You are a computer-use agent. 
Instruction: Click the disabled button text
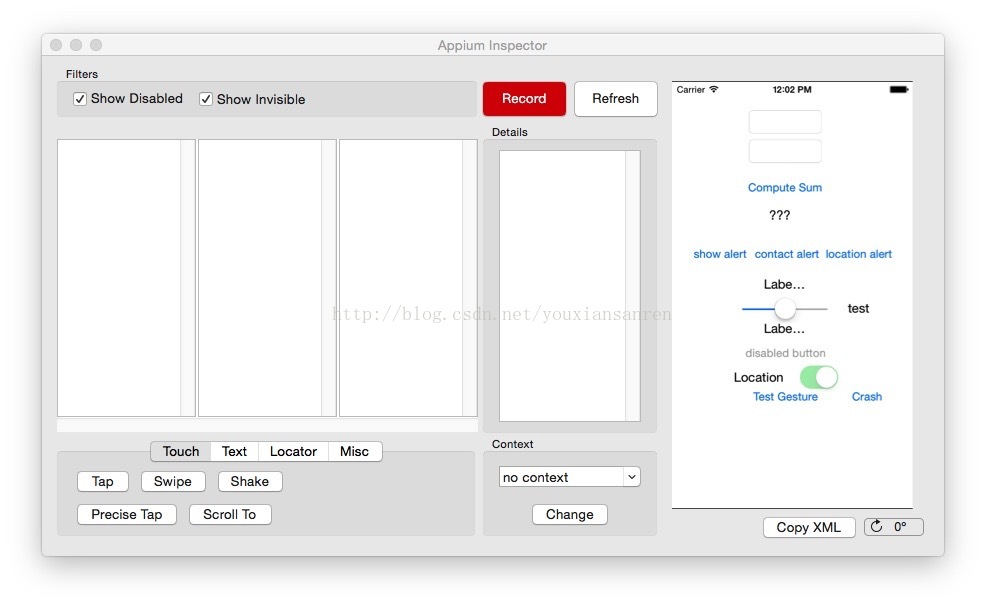(785, 353)
